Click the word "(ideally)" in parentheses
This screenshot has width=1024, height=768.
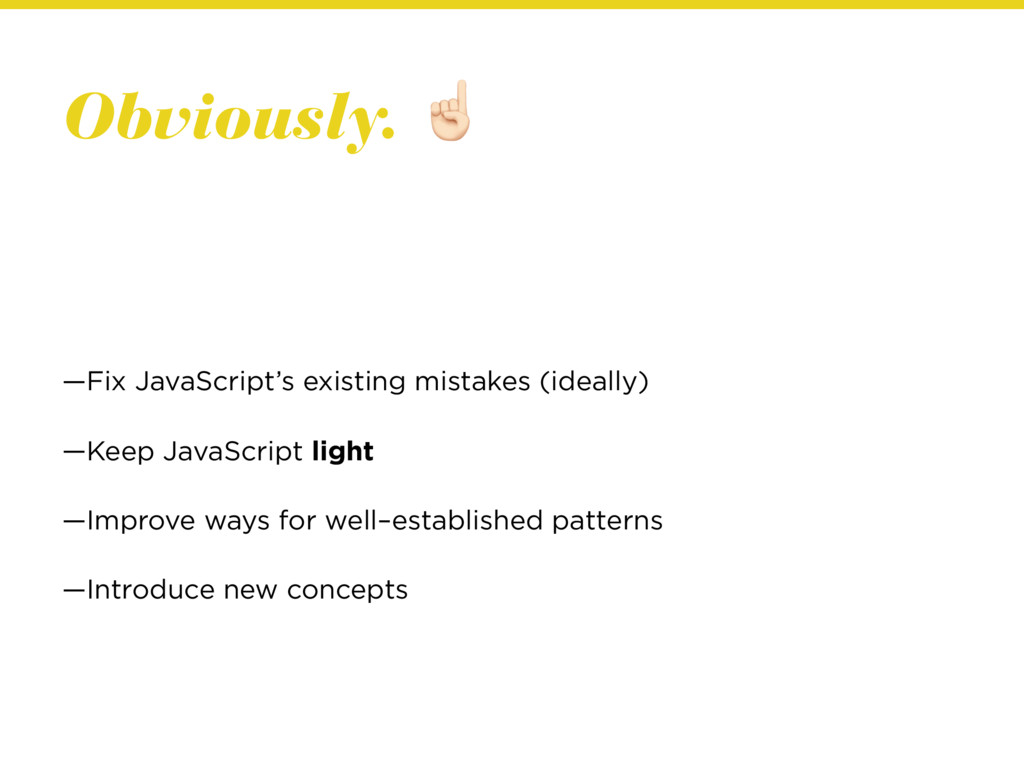coord(594,381)
